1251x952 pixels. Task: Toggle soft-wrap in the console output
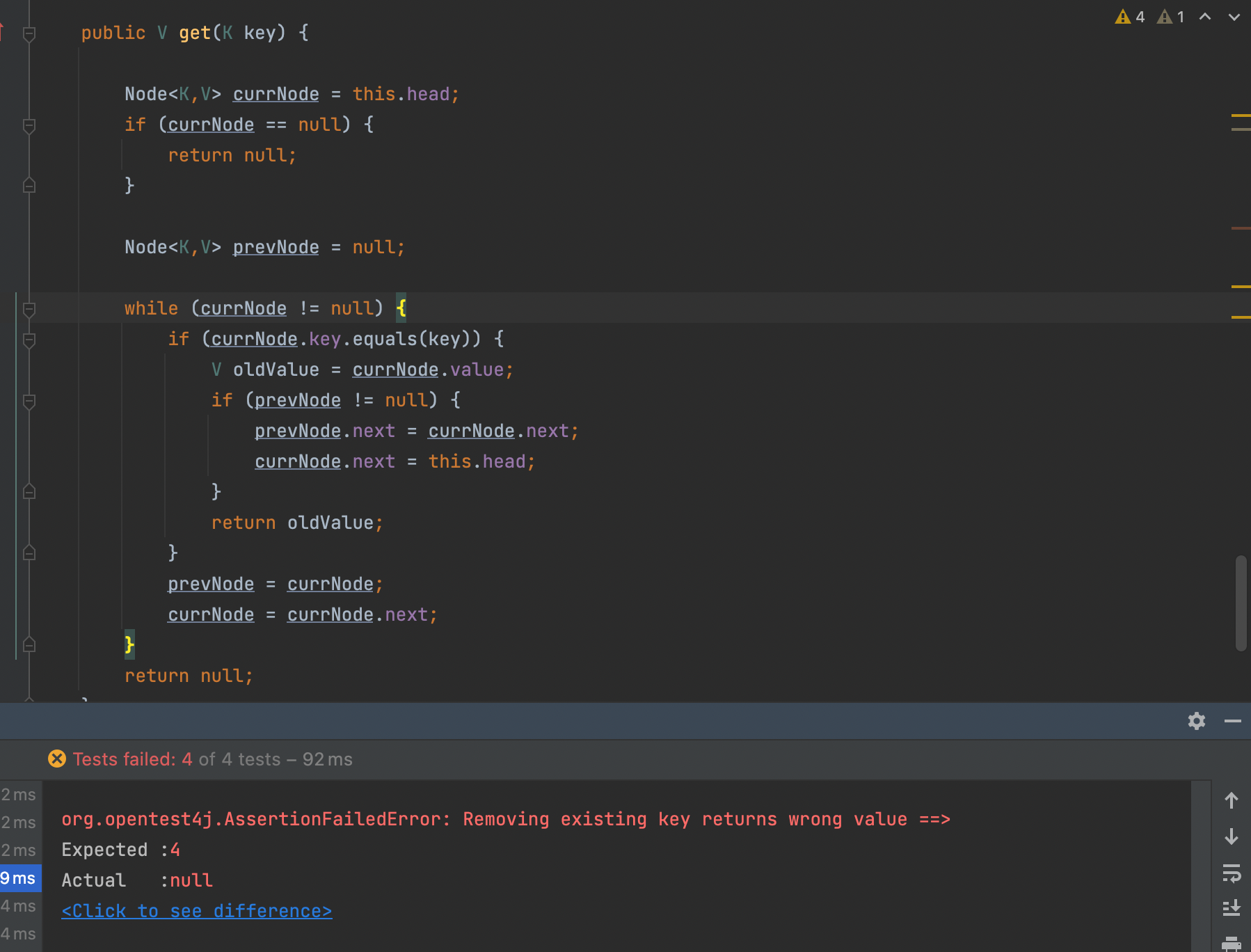click(x=1231, y=873)
